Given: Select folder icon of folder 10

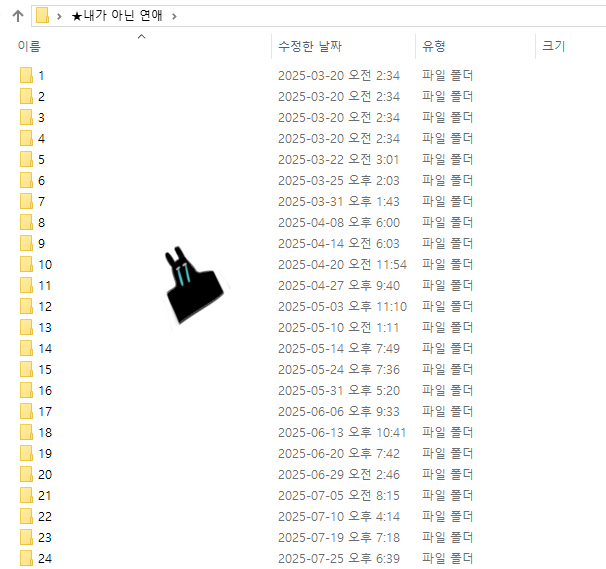Looking at the screenshot, I should coord(26,264).
